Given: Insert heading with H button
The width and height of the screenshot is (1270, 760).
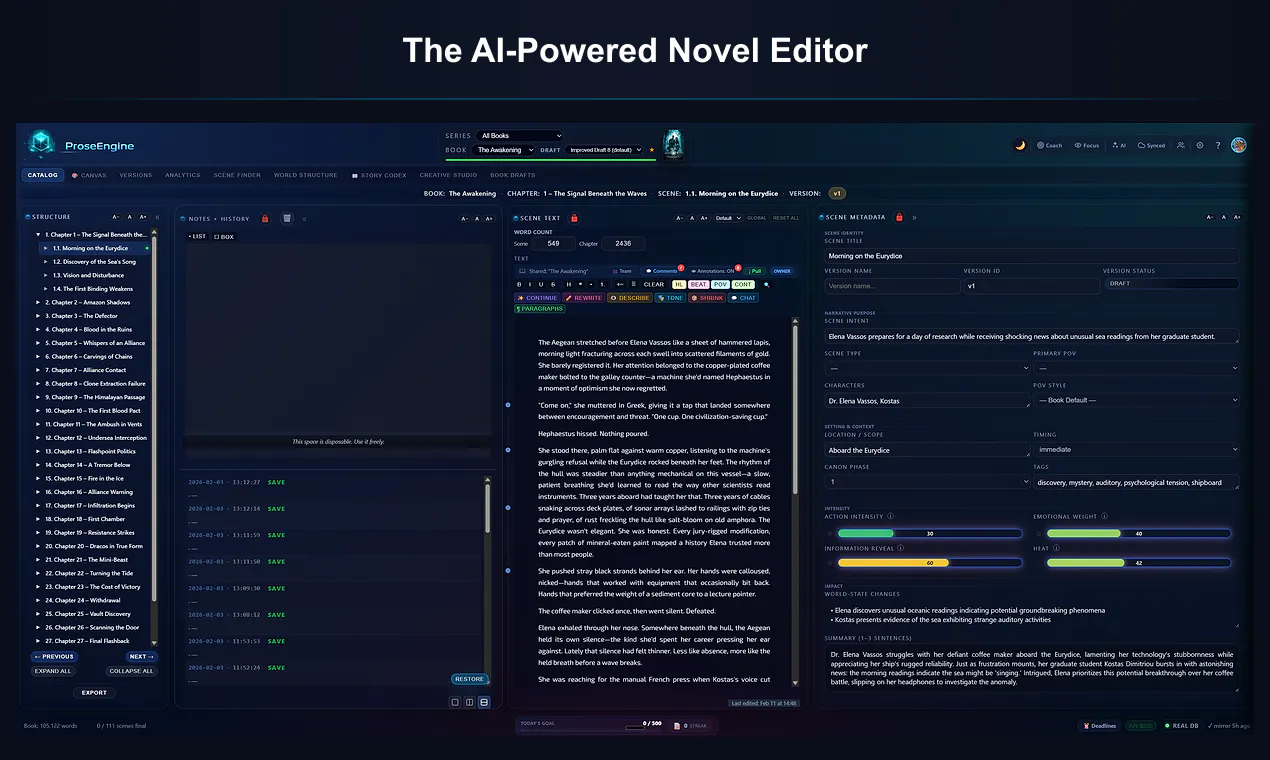Looking at the screenshot, I should click(569, 284).
